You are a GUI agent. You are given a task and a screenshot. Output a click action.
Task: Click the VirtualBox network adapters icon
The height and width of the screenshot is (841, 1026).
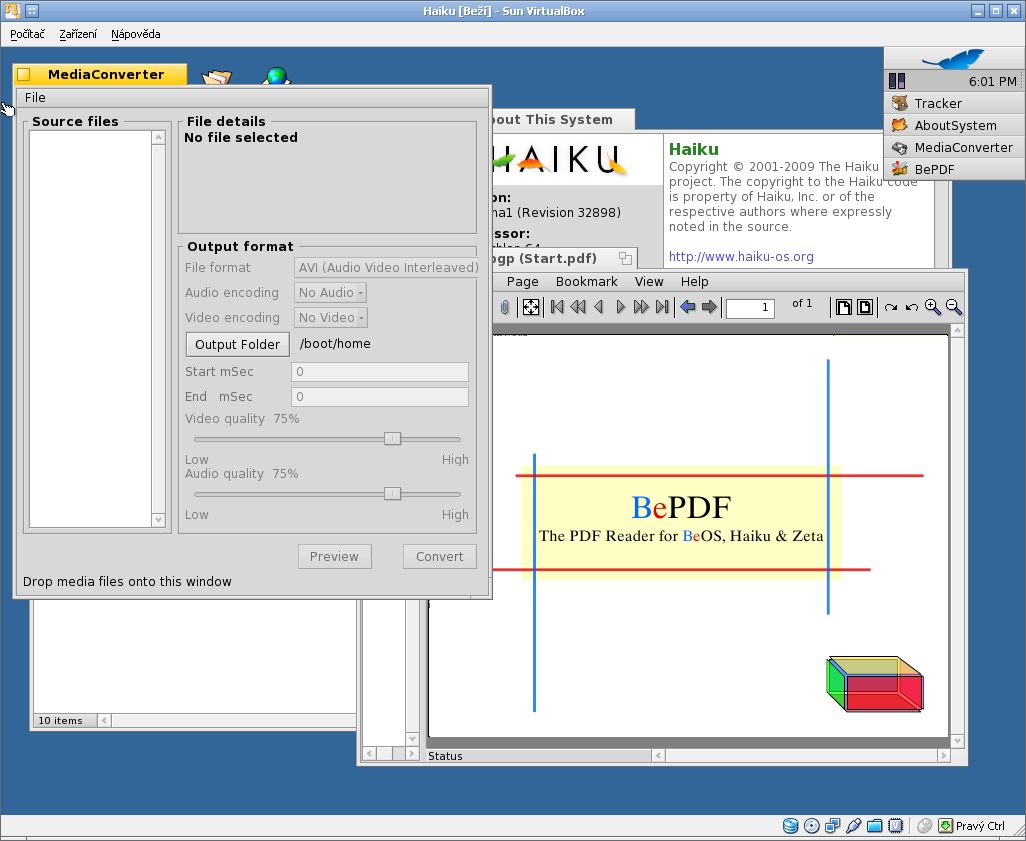point(832,826)
